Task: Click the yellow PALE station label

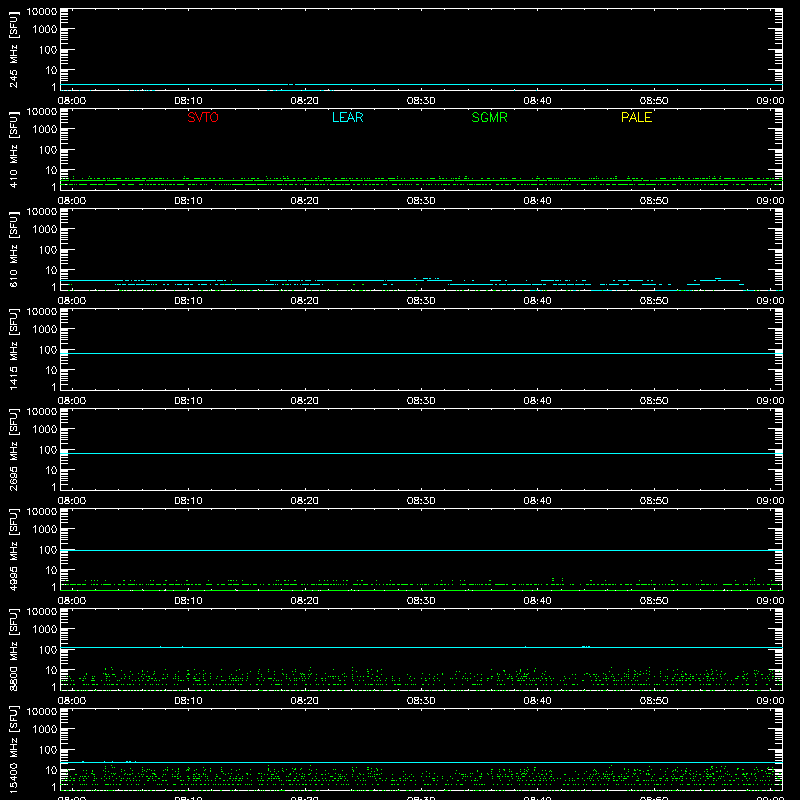Action: click(636, 117)
